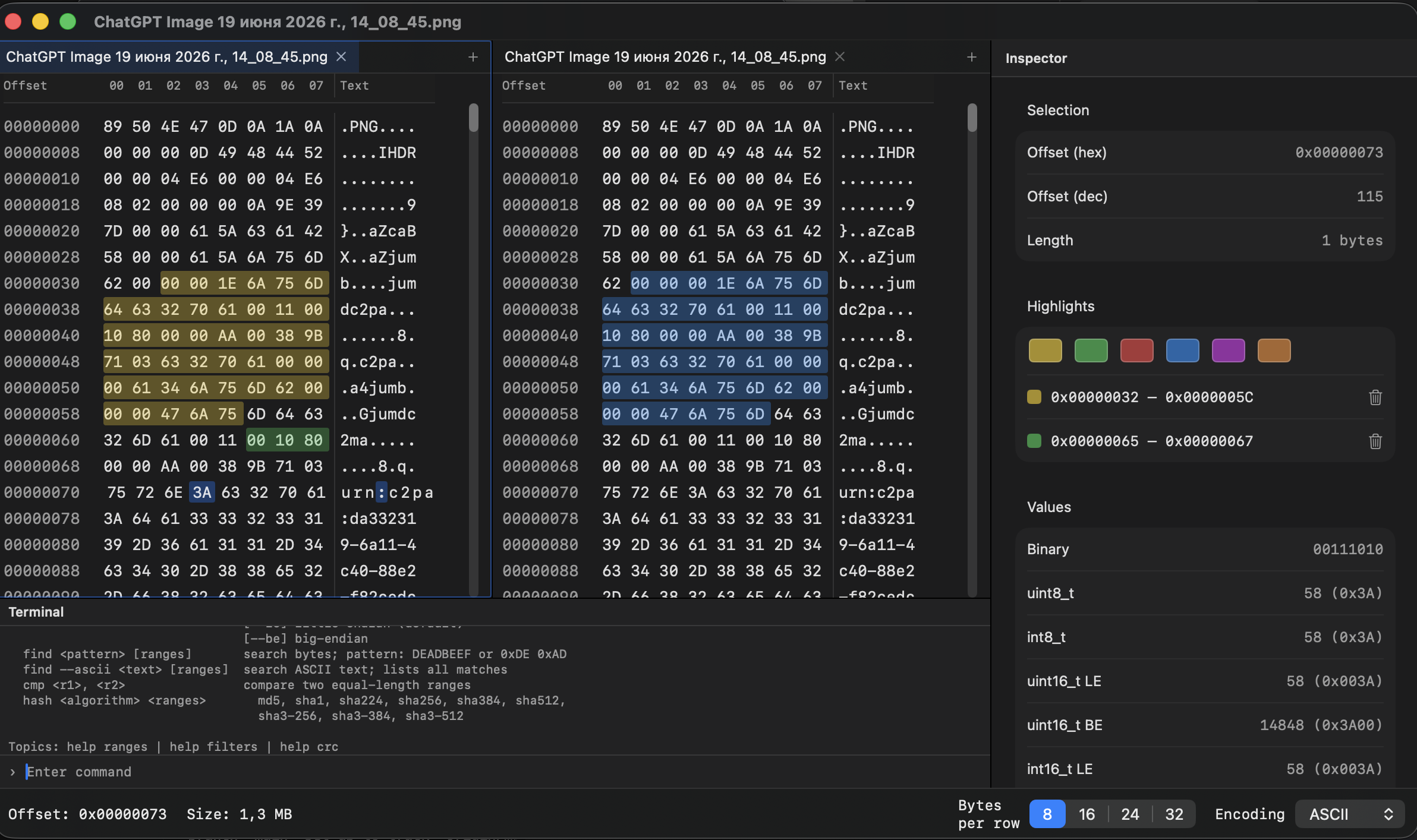Click the uint8_t value row
This screenshot has height=840, width=1417.
coord(1205,593)
